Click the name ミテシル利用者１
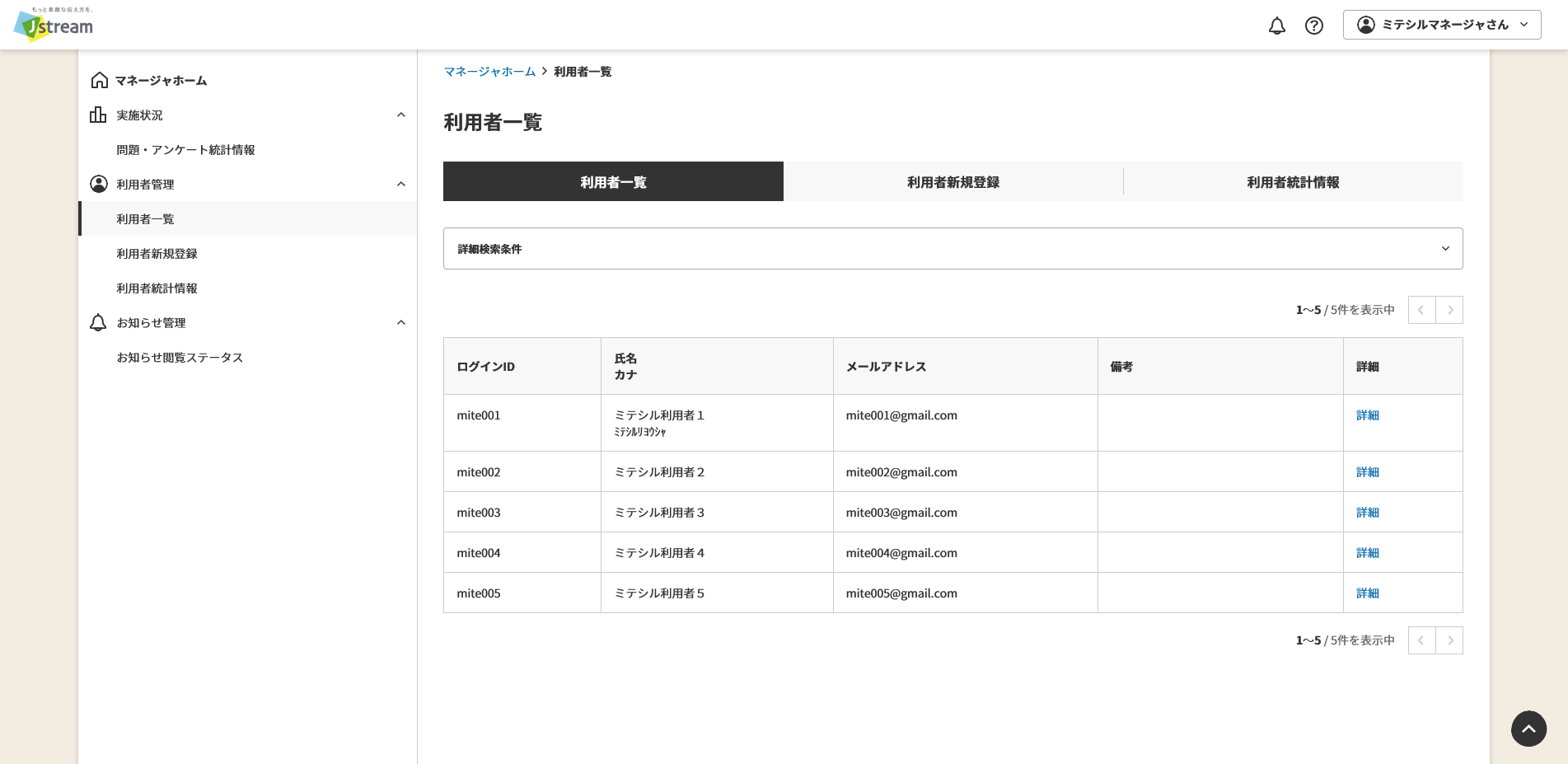Screen dimensions: 1568x764 click(x=659, y=415)
